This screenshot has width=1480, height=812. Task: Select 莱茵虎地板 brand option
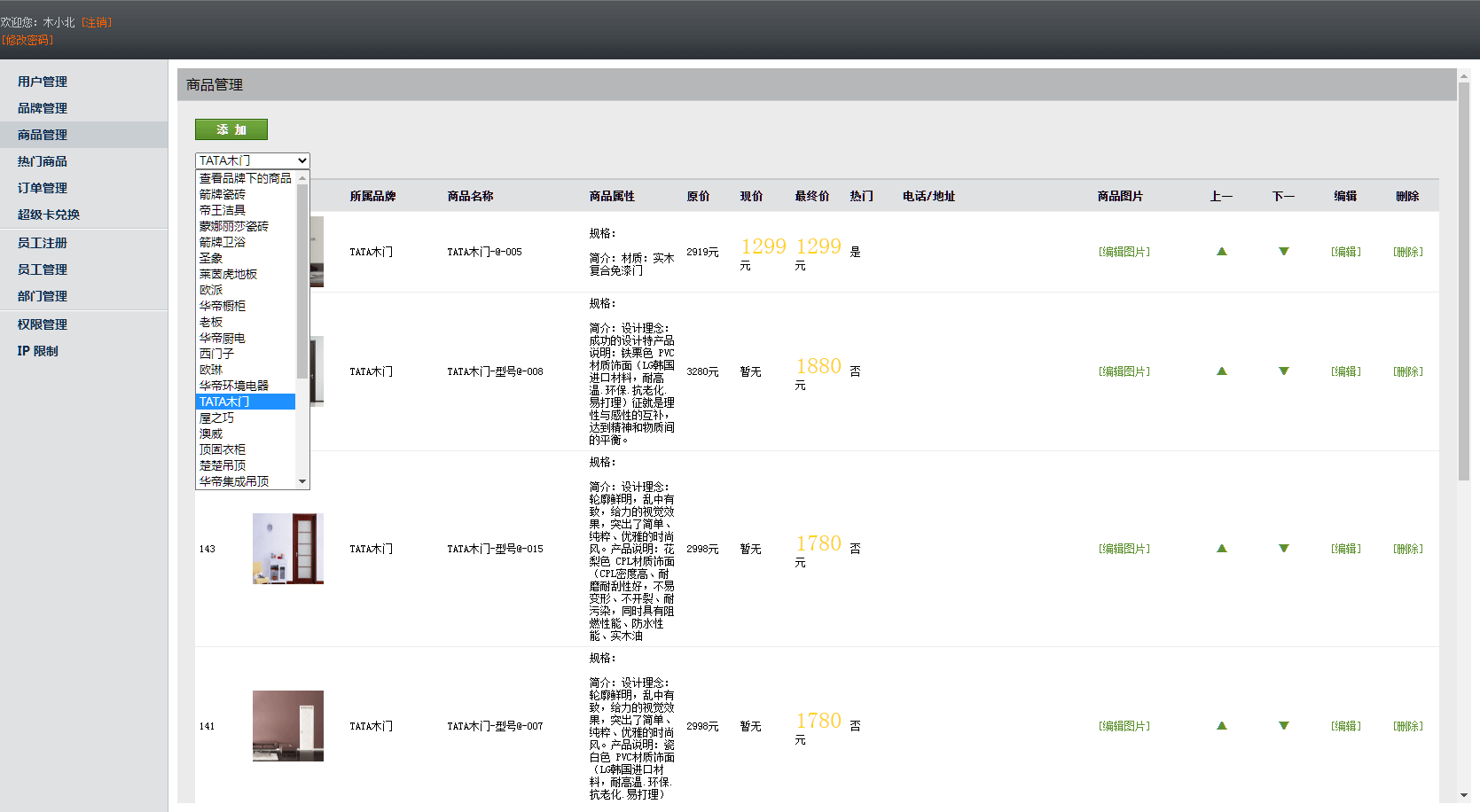(246, 274)
